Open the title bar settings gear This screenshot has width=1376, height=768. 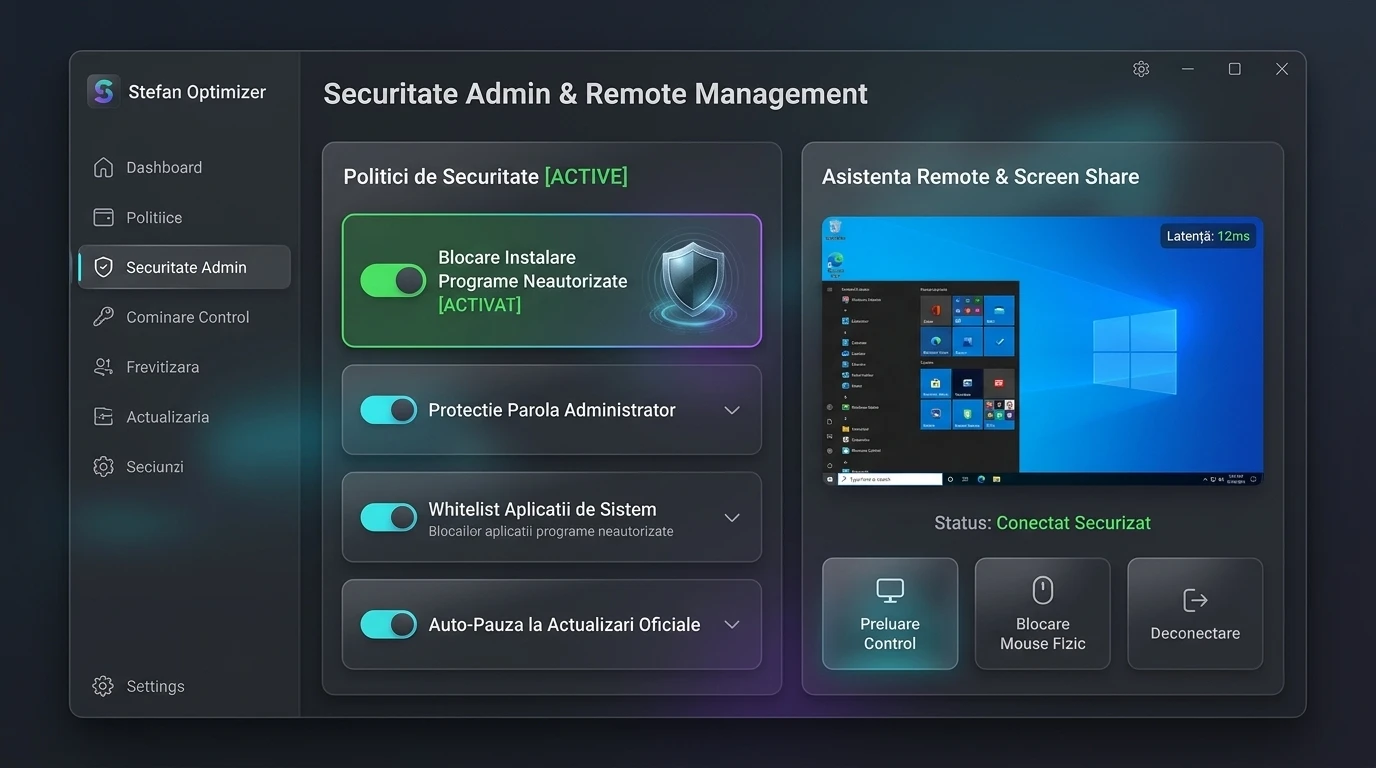1141,69
